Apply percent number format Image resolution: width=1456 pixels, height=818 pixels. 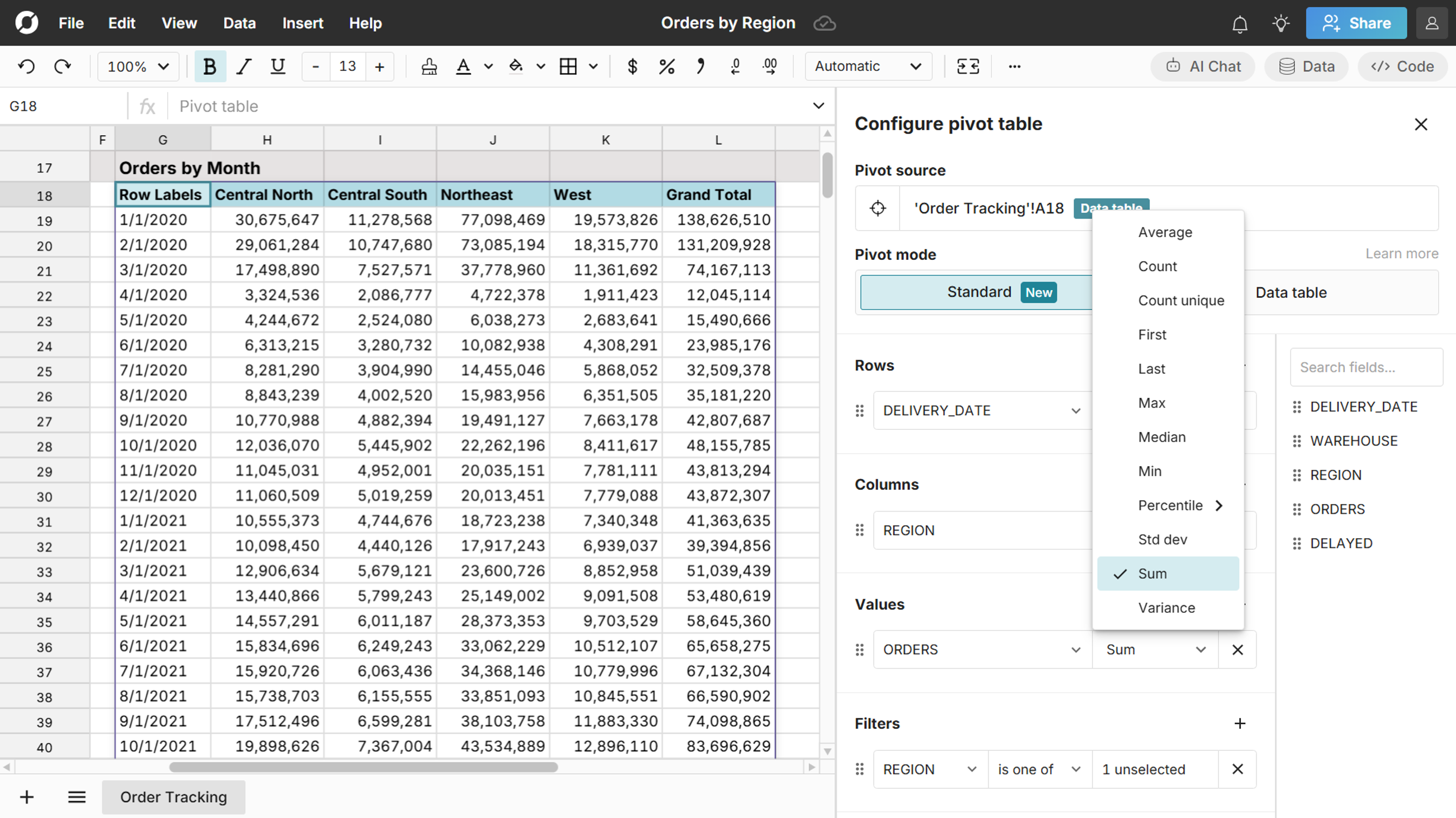666,67
